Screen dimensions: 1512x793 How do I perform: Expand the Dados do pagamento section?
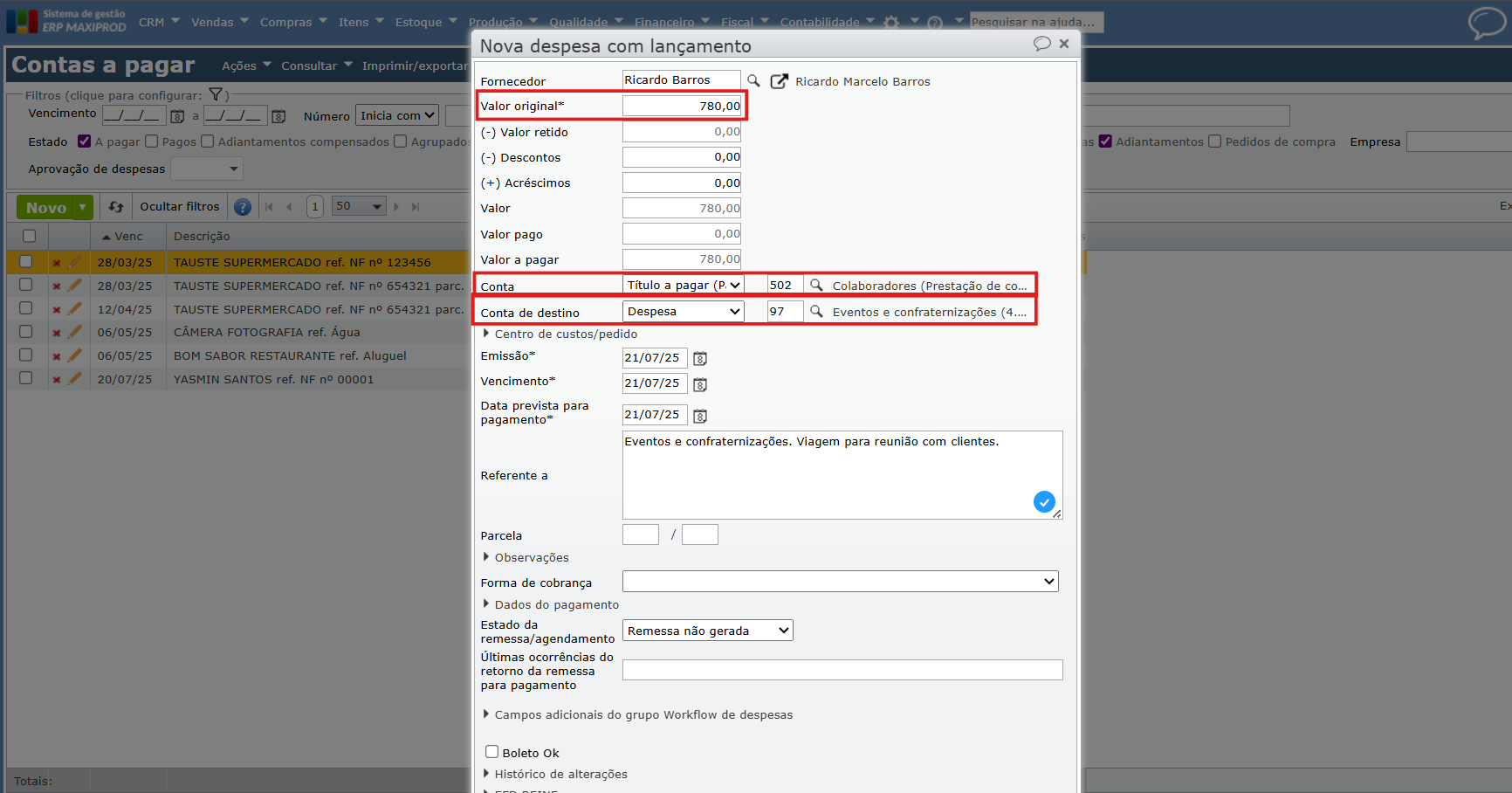pos(551,604)
